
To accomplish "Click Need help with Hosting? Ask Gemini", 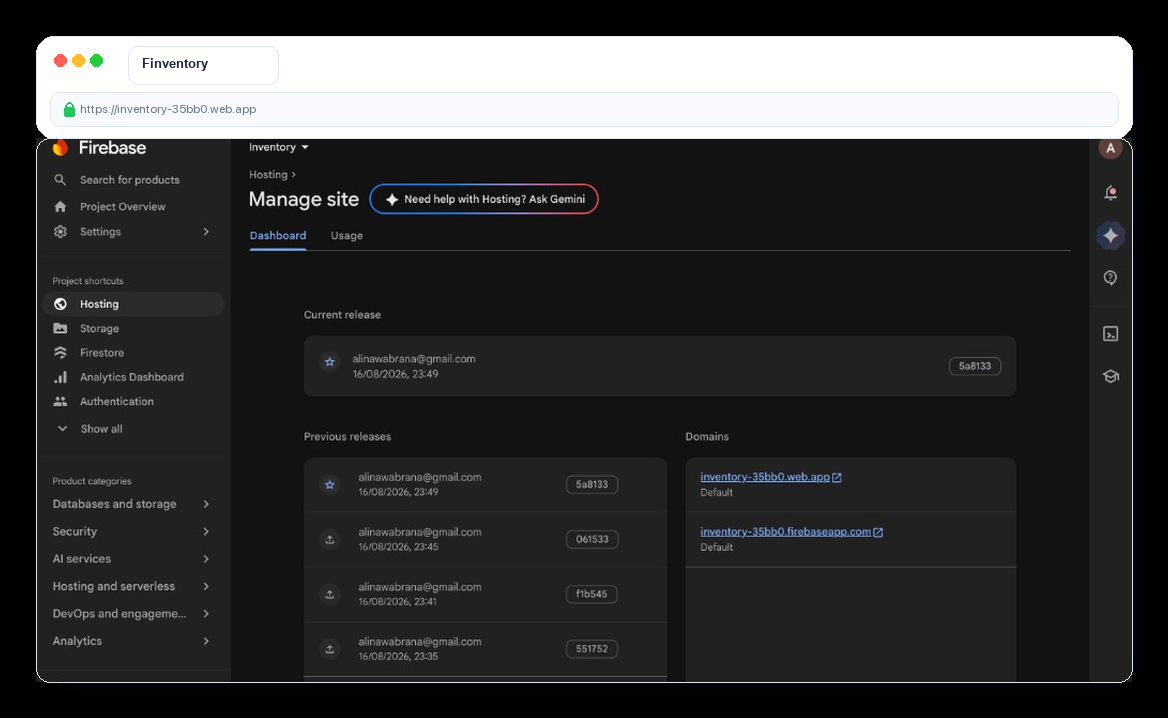I will click(484, 199).
